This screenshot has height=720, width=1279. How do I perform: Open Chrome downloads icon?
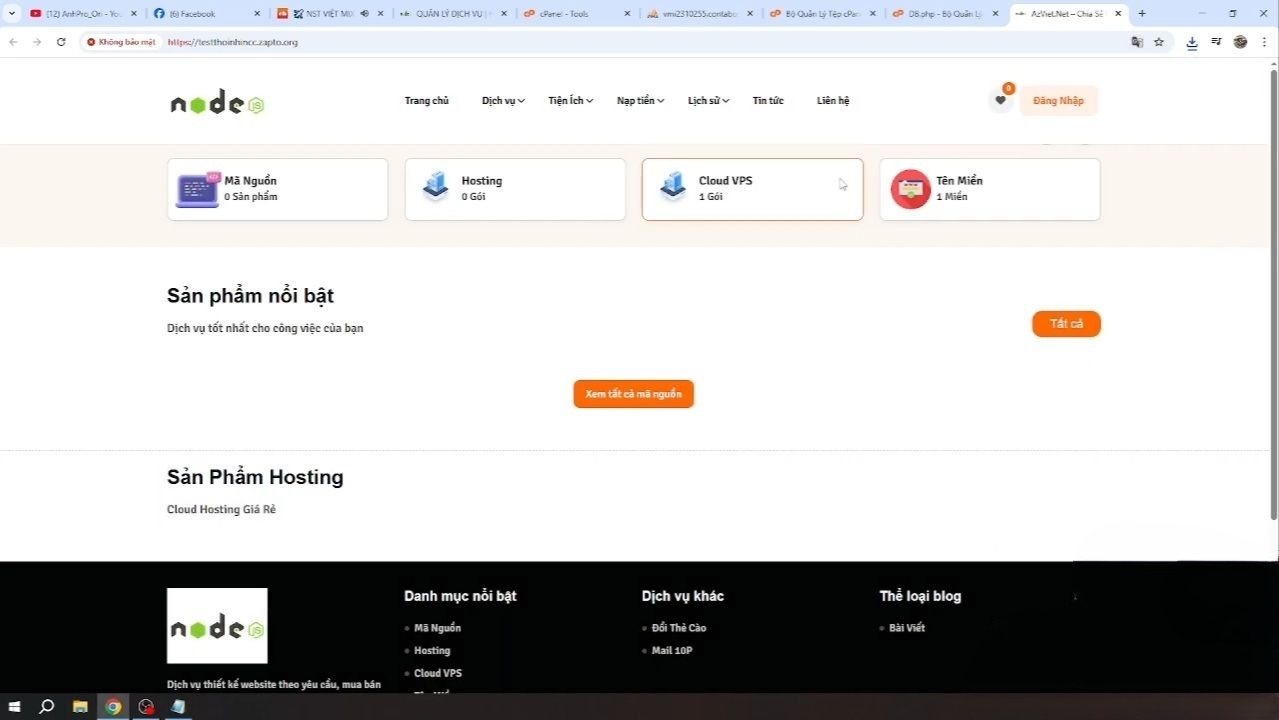(1191, 42)
